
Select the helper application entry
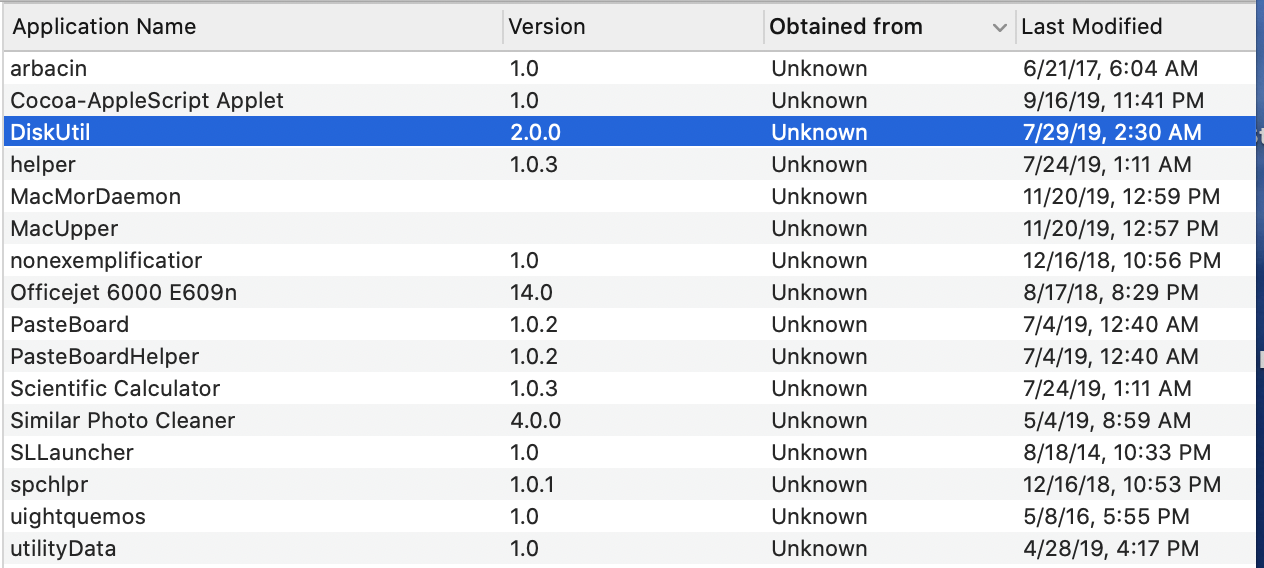[43, 165]
